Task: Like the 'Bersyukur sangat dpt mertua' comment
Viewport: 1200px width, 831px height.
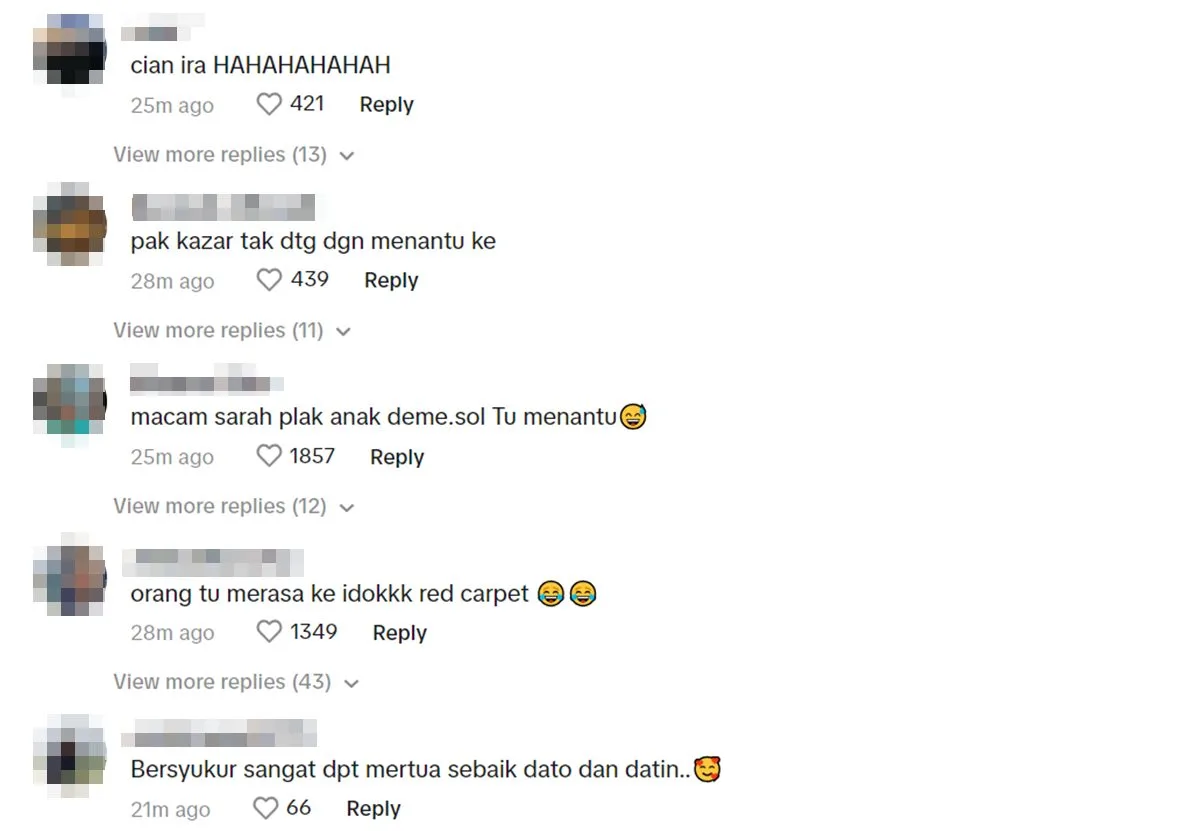Action: tap(265, 808)
